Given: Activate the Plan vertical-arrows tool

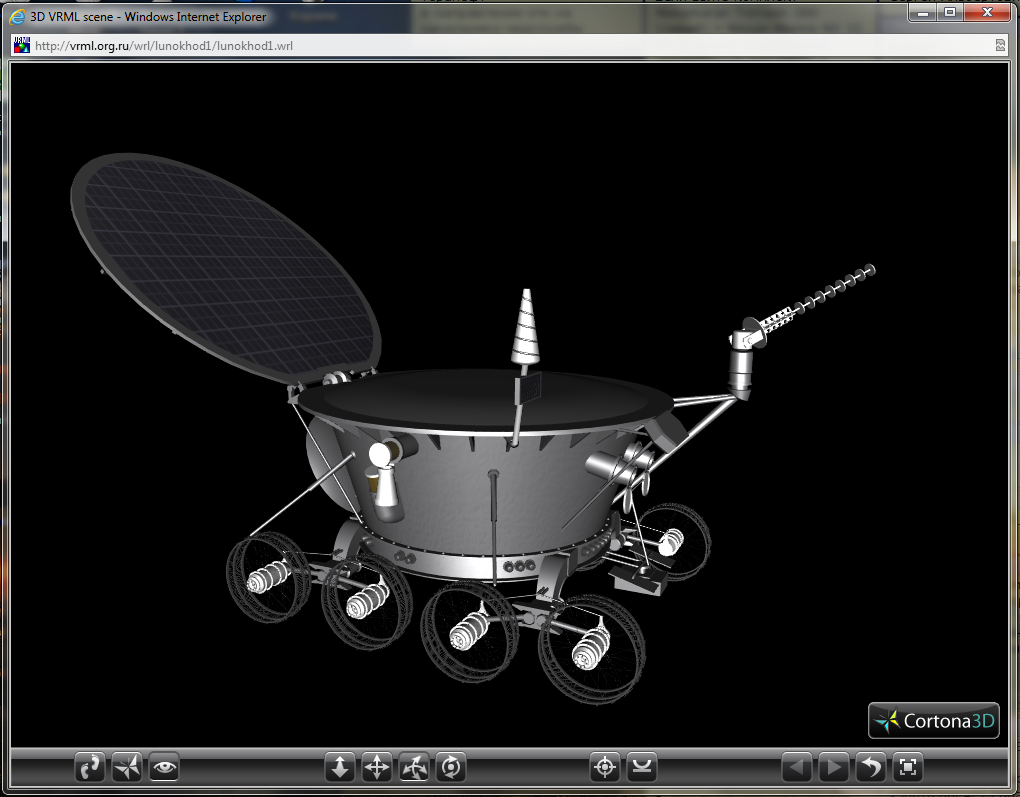Looking at the screenshot, I should coord(340,767).
